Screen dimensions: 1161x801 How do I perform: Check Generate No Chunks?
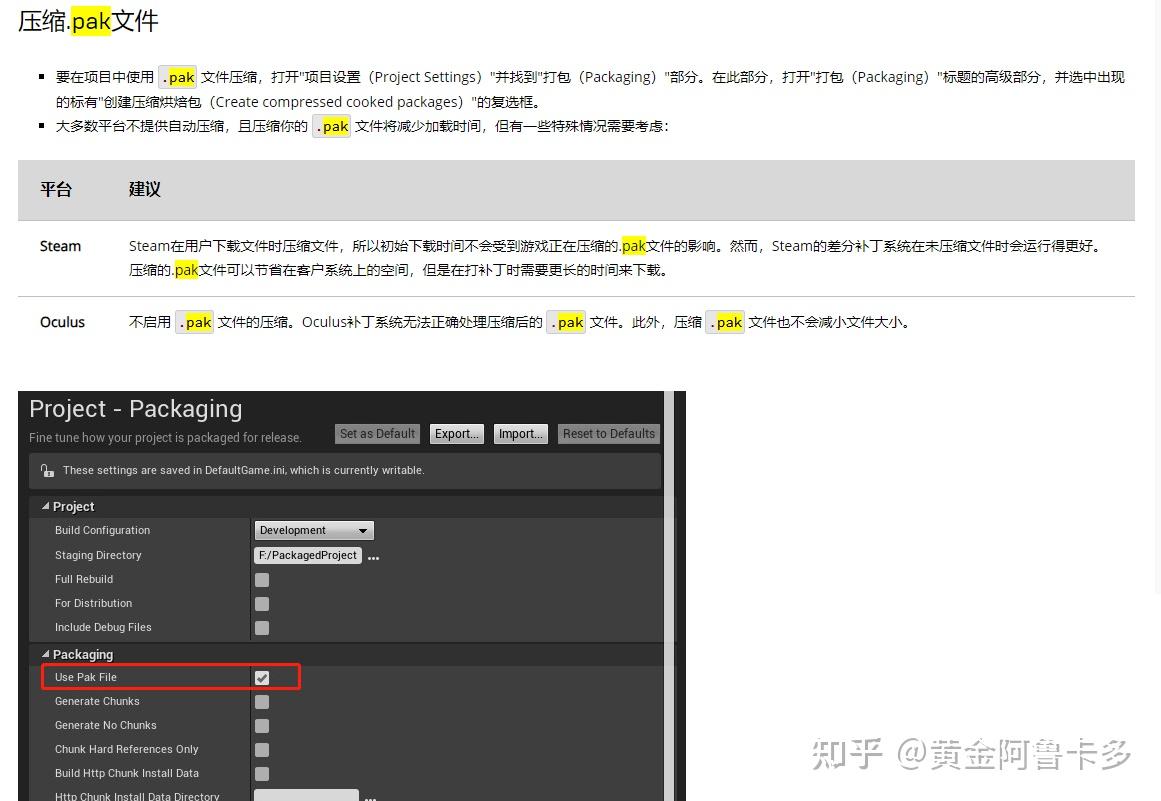pyautogui.click(x=261, y=725)
